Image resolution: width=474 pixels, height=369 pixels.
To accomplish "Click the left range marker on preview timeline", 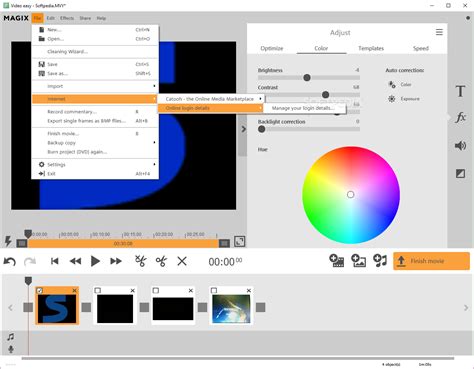I will pos(22,243).
